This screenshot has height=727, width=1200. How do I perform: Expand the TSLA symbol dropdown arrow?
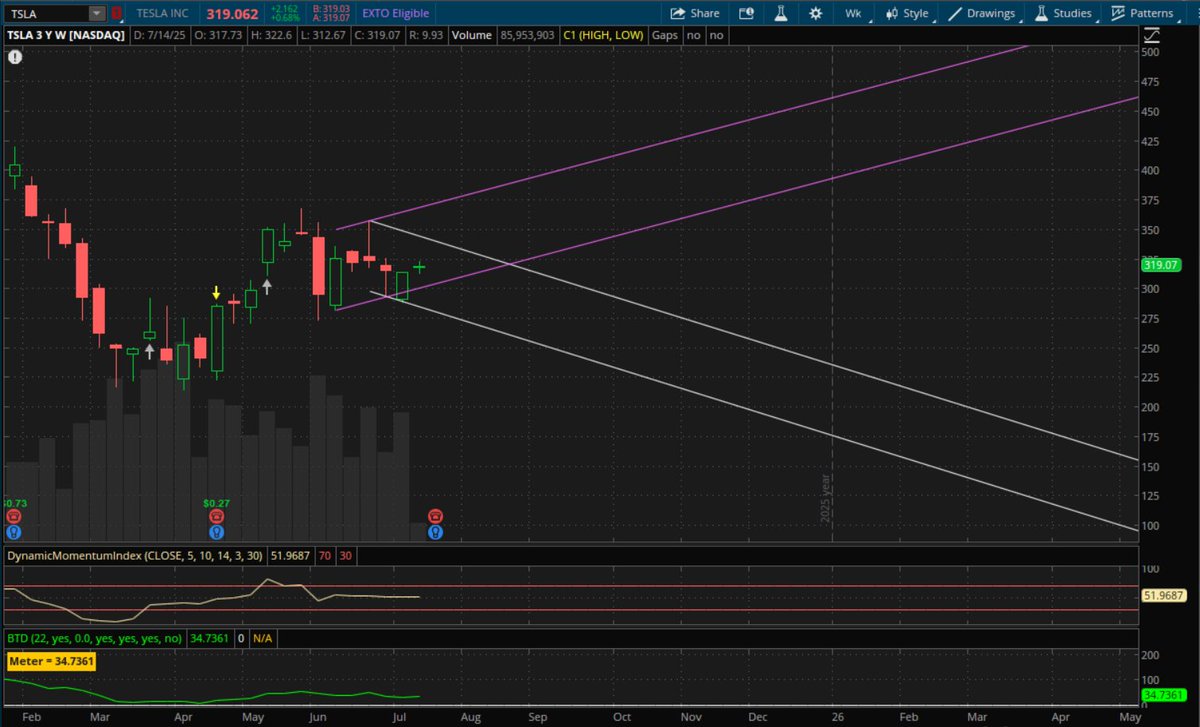click(96, 14)
